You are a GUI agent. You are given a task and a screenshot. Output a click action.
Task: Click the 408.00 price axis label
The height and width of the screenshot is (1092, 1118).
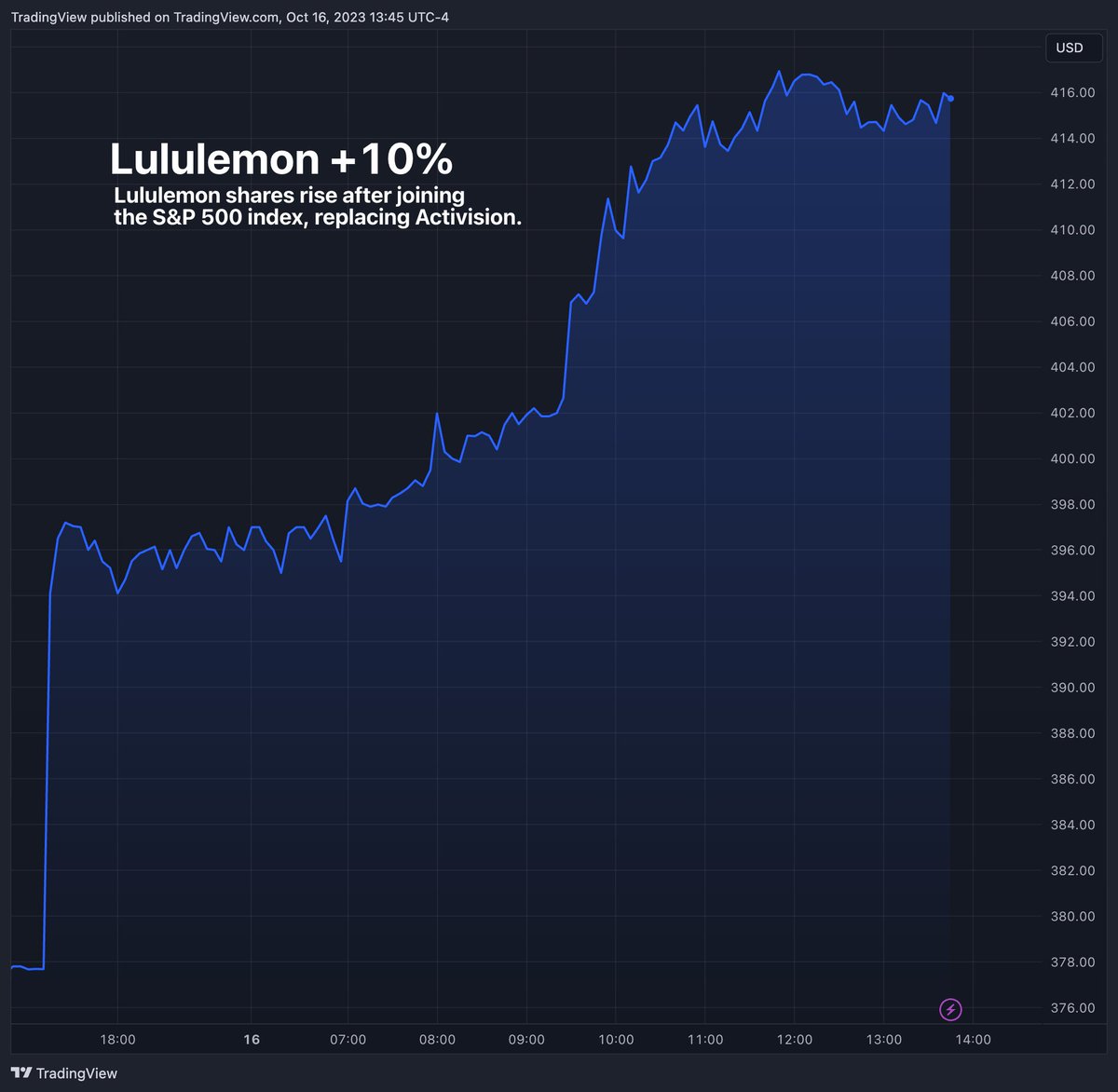tap(1073, 276)
